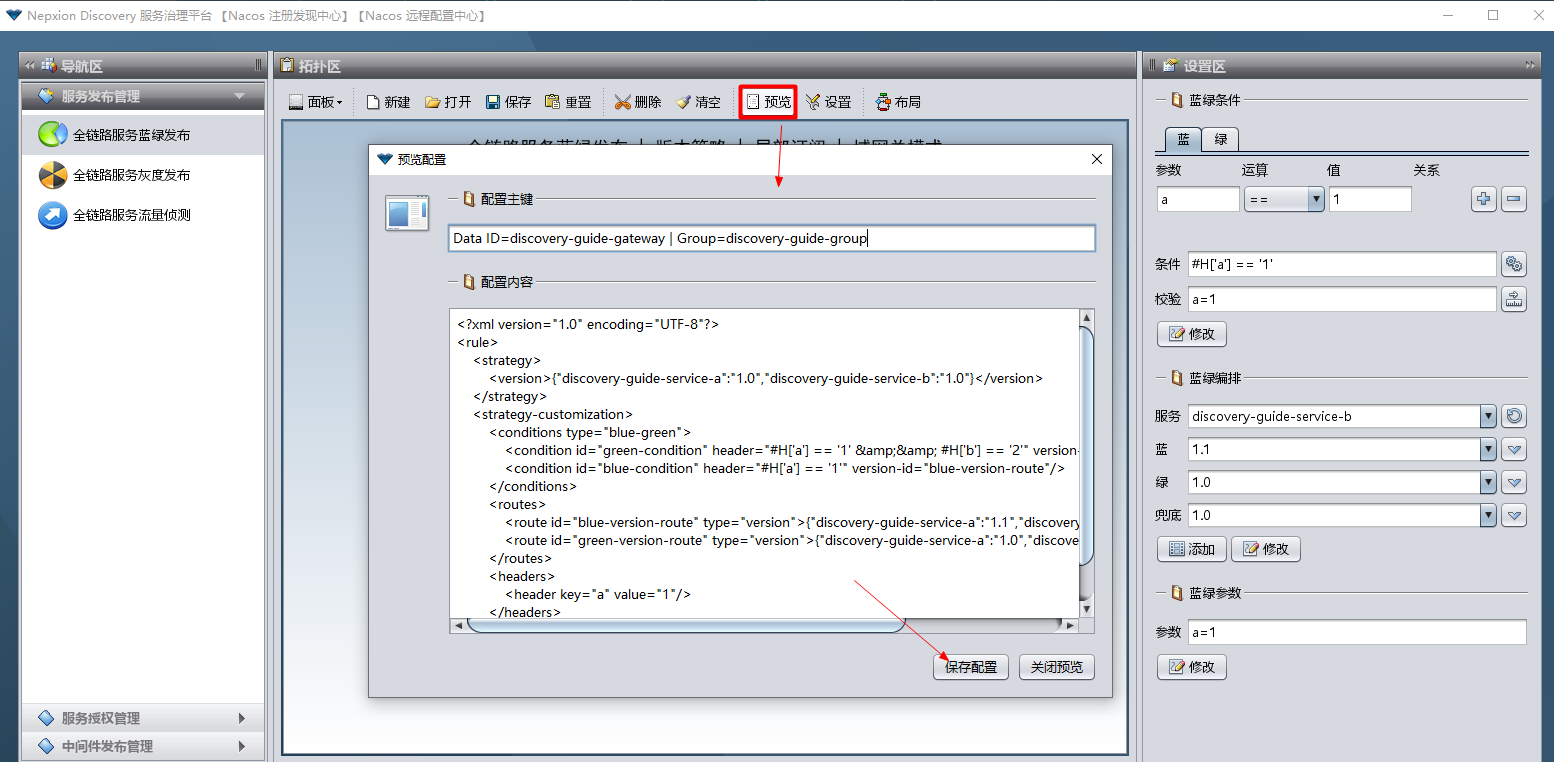Click the 设置 settings toolbar button
The image size is (1554, 762).
(828, 102)
